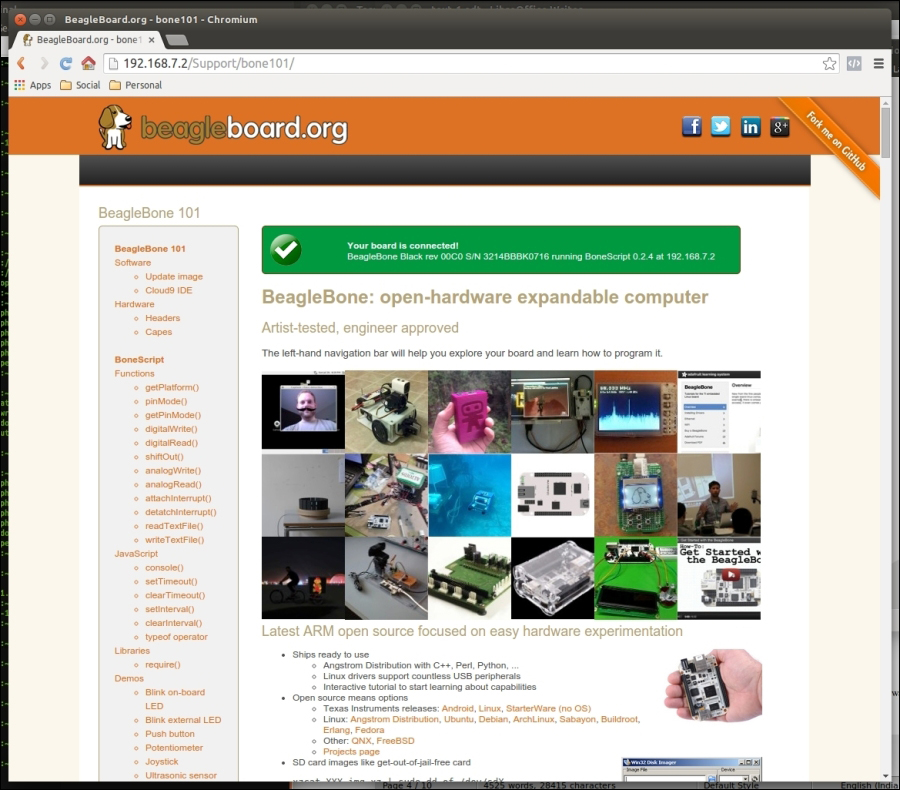Image resolution: width=900 pixels, height=790 pixels.
Task: Open the Cloud9 IDE link
Action: (x=169, y=290)
